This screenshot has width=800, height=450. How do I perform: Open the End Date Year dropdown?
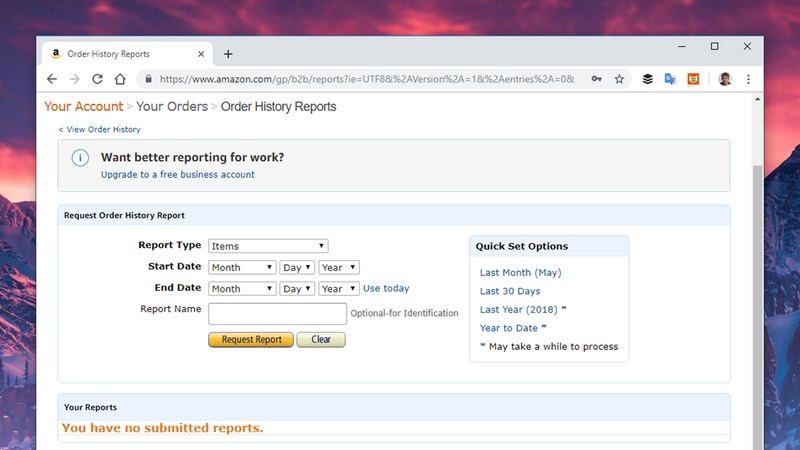tap(339, 289)
